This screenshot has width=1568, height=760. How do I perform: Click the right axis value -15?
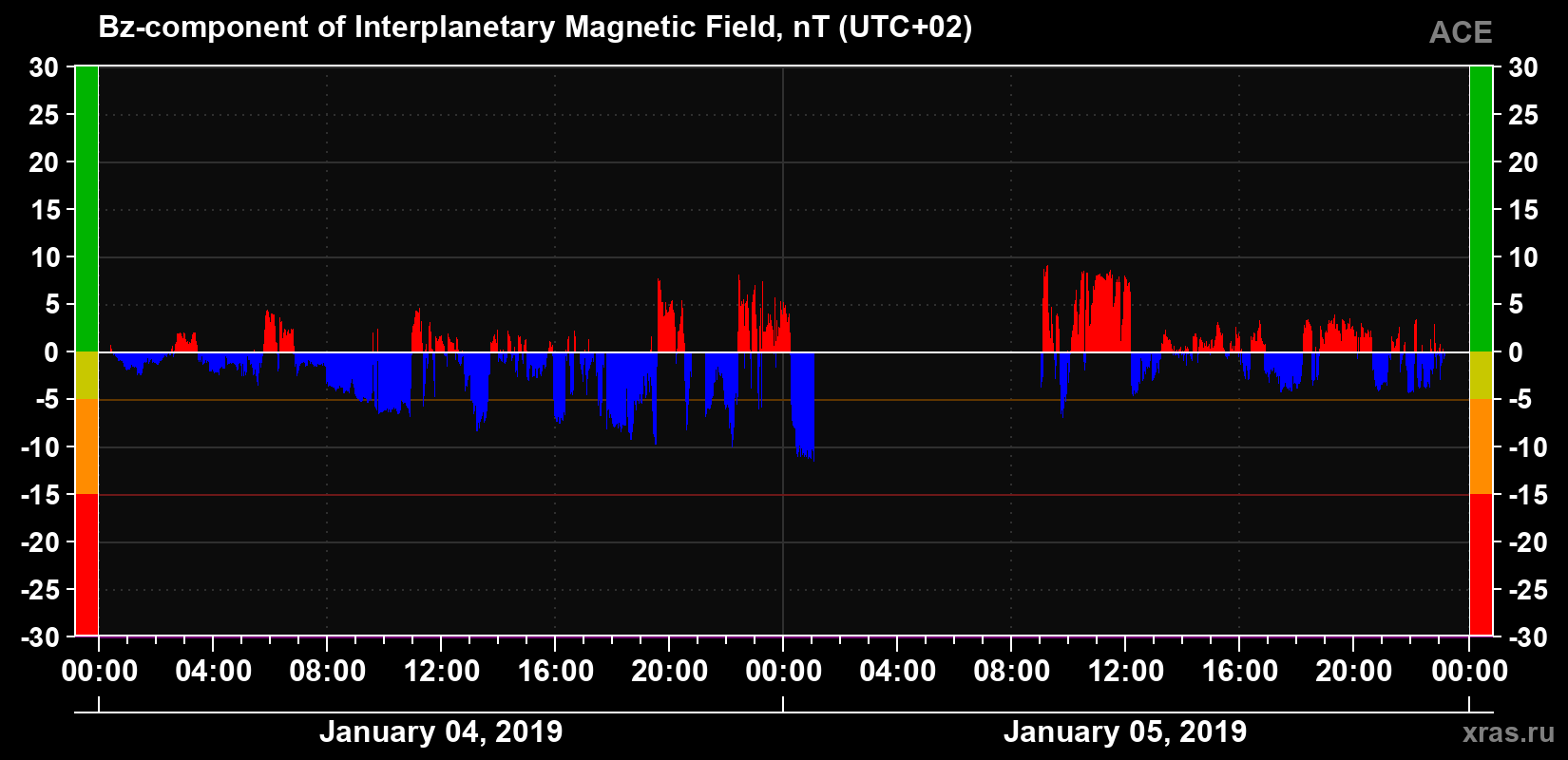point(1528,495)
